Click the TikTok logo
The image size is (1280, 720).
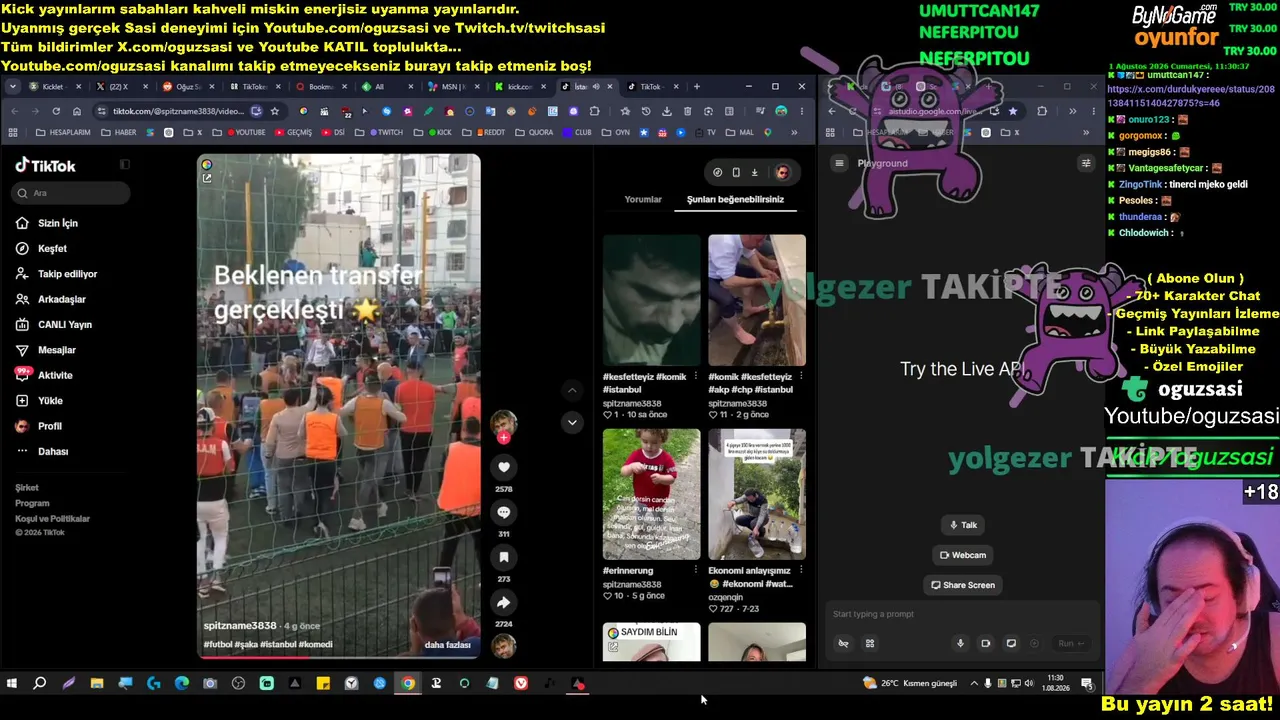pyautogui.click(x=45, y=165)
